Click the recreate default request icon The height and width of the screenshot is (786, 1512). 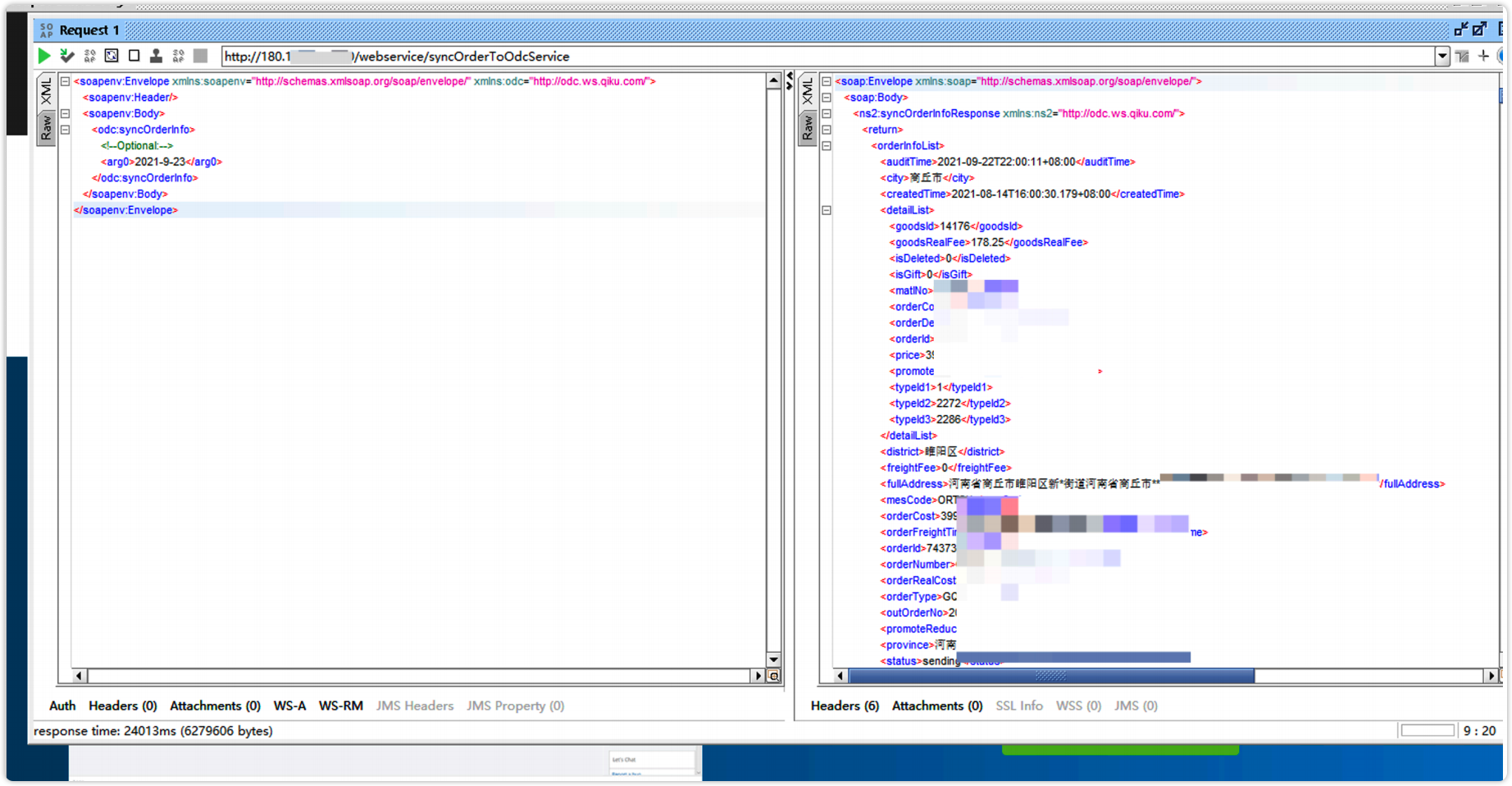pyautogui.click(x=112, y=56)
